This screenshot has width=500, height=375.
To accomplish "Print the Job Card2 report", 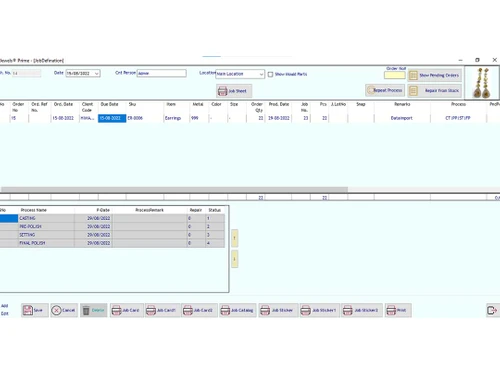I will [199, 310].
